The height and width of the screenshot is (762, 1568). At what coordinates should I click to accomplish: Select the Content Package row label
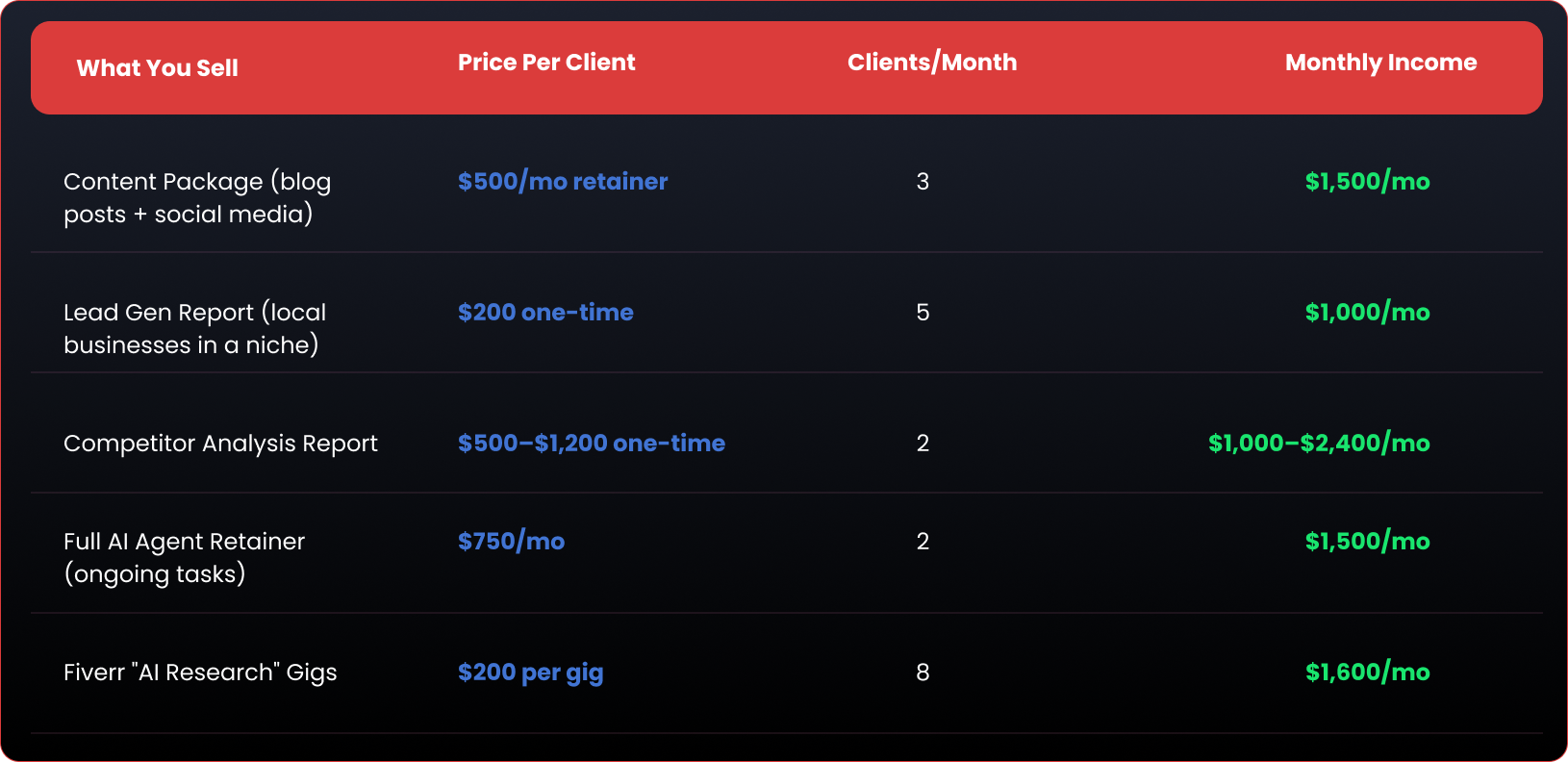[197, 197]
